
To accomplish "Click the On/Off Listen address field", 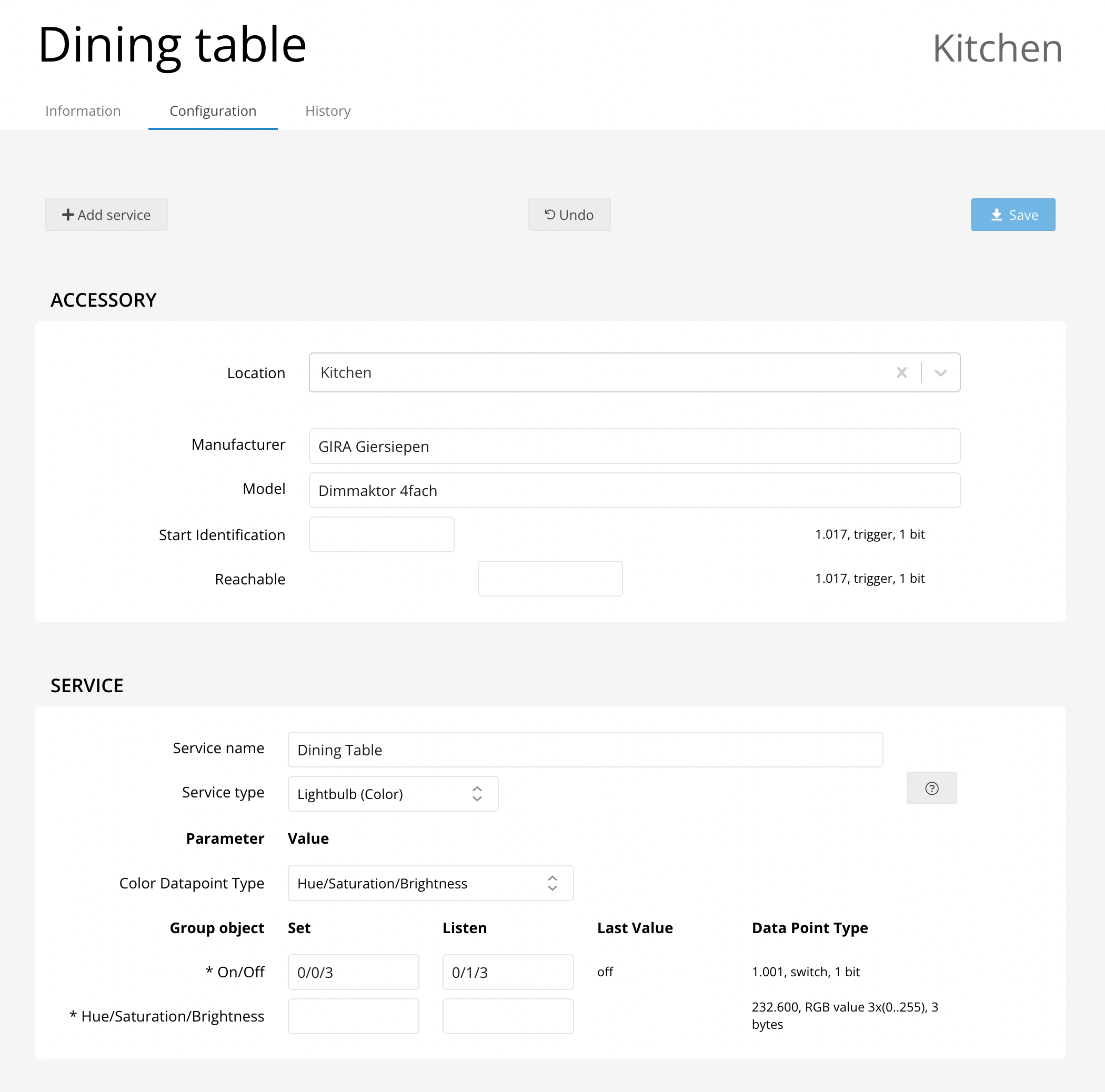I will pos(507,972).
